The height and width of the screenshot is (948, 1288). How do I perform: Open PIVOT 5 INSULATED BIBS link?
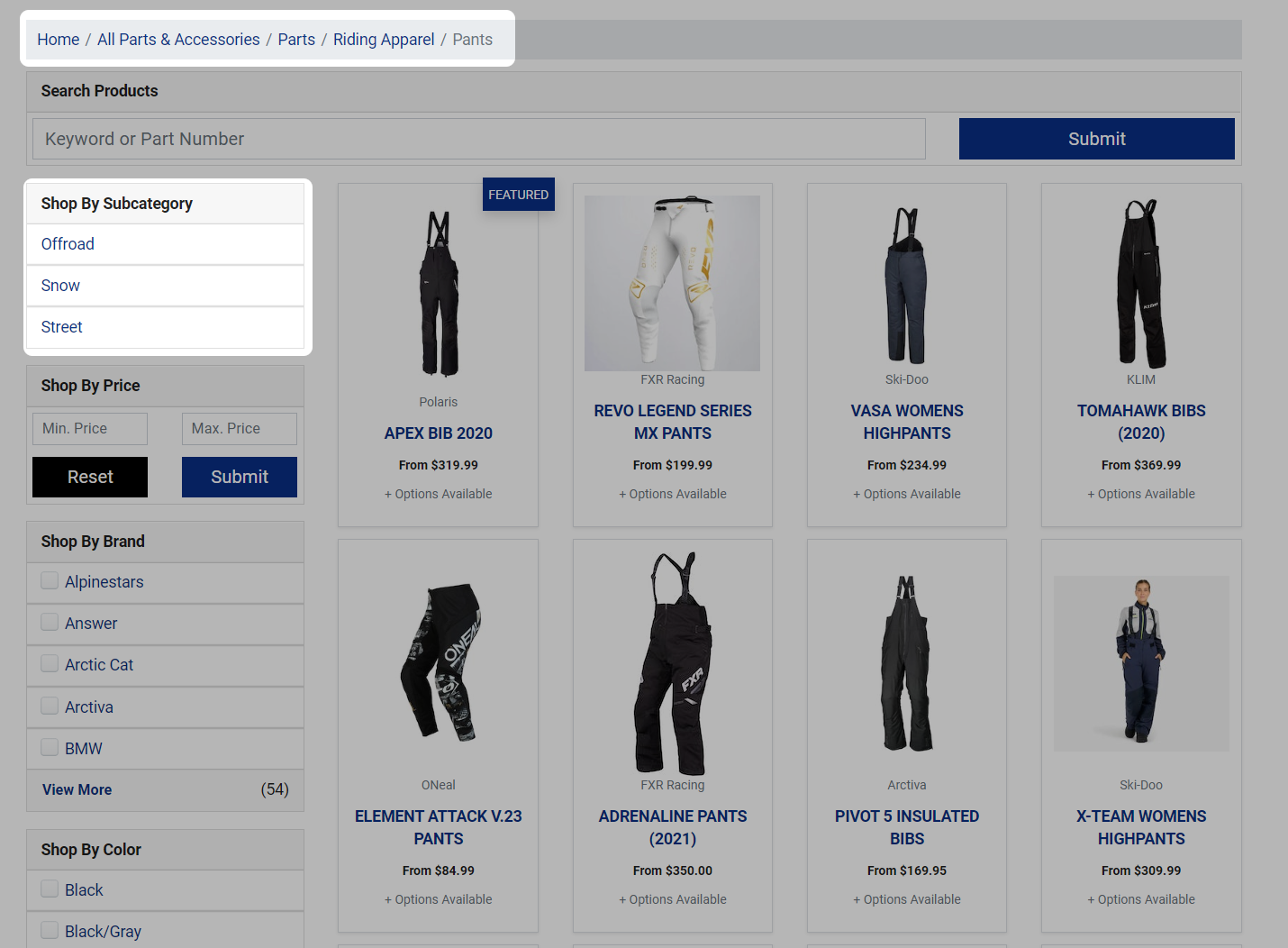click(x=907, y=827)
